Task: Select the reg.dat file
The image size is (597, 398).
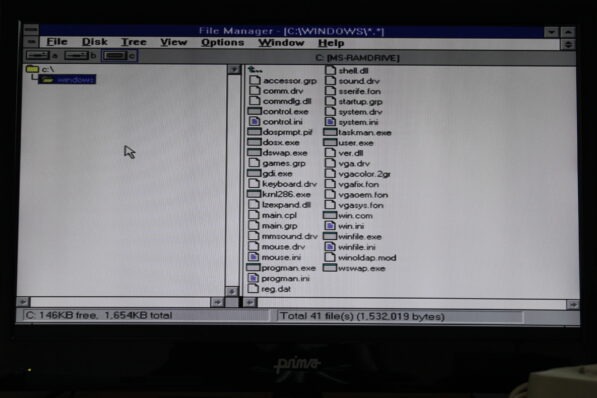Action: [x=276, y=289]
